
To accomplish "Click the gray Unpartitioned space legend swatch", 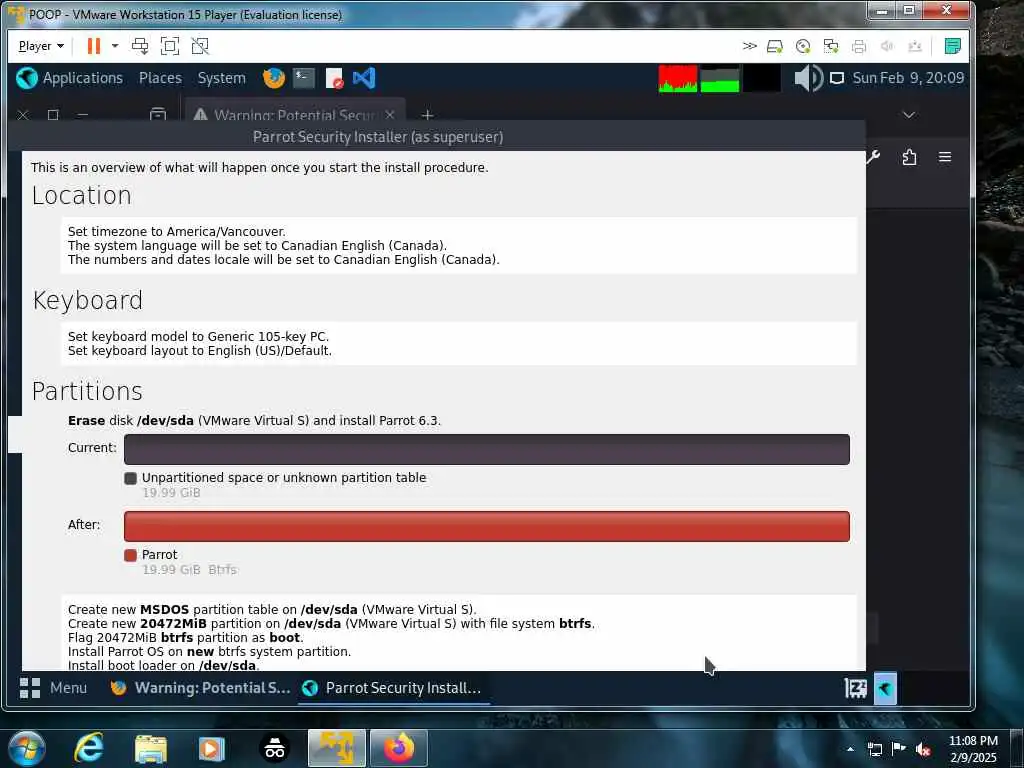I will (x=131, y=479).
